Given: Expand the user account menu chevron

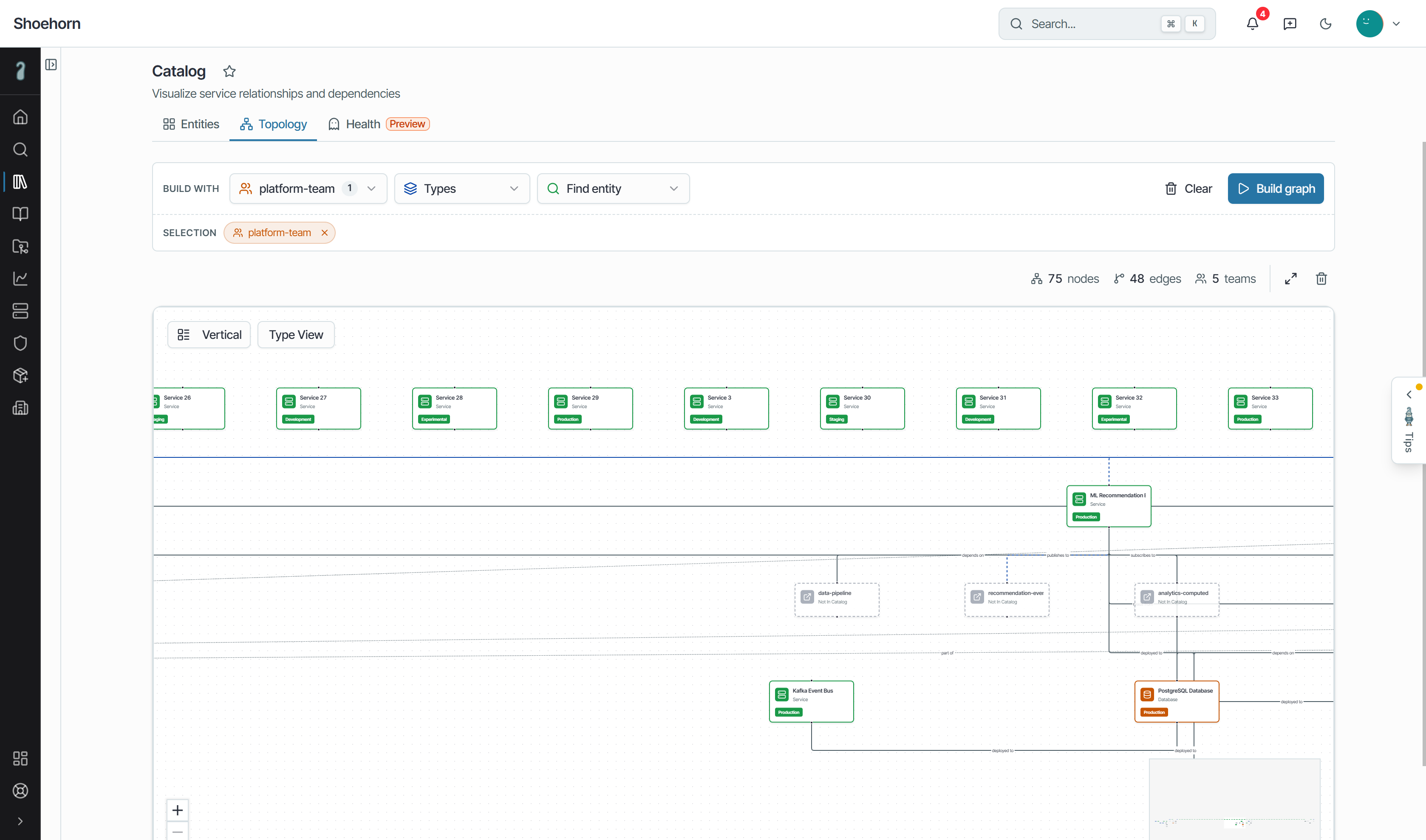Looking at the screenshot, I should coord(1396,24).
